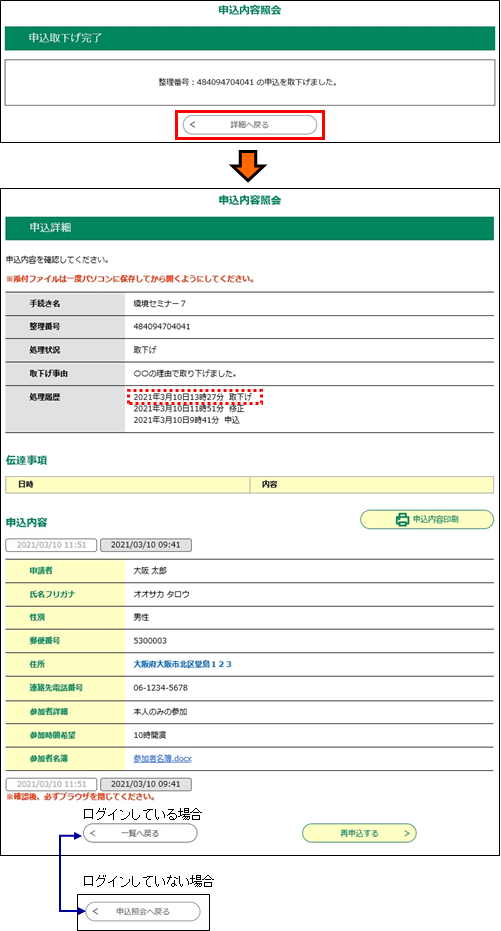Click the 日時 column header in 伝達事項
The height and width of the screenshot is (931, 501).
click(128, 484)
